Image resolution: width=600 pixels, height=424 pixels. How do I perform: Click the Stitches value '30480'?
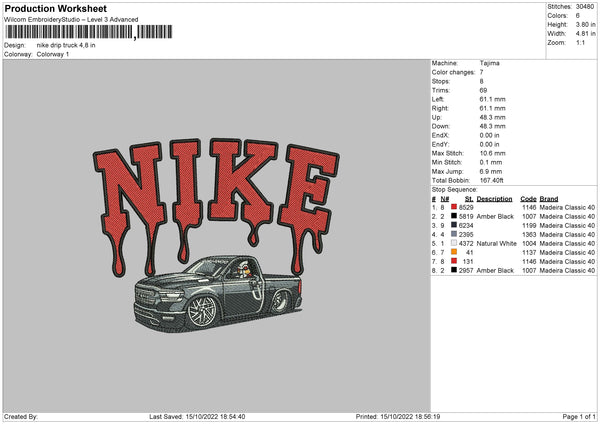click(x=585, y=7)
